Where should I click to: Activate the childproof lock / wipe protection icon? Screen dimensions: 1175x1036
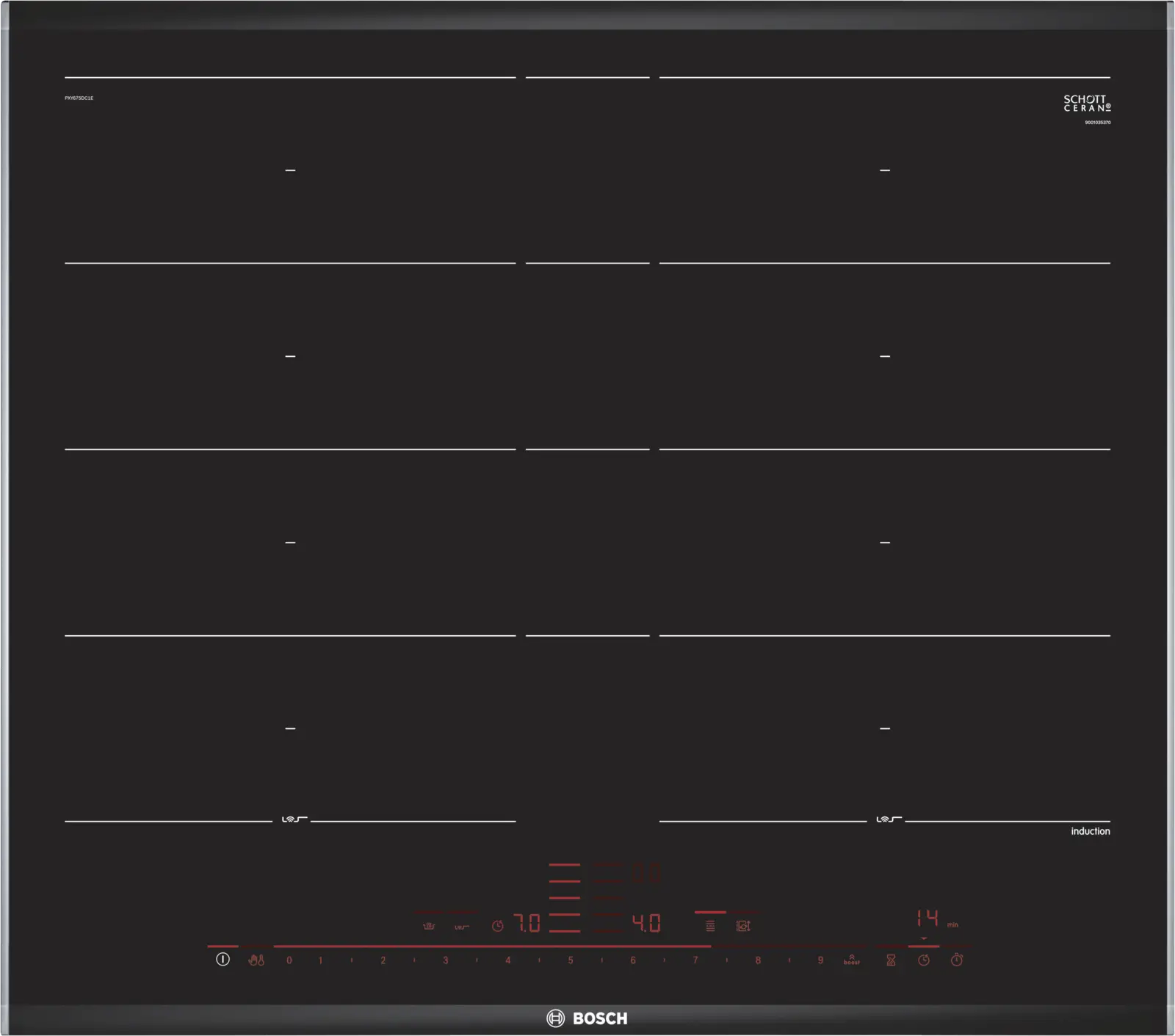point(256,960)
